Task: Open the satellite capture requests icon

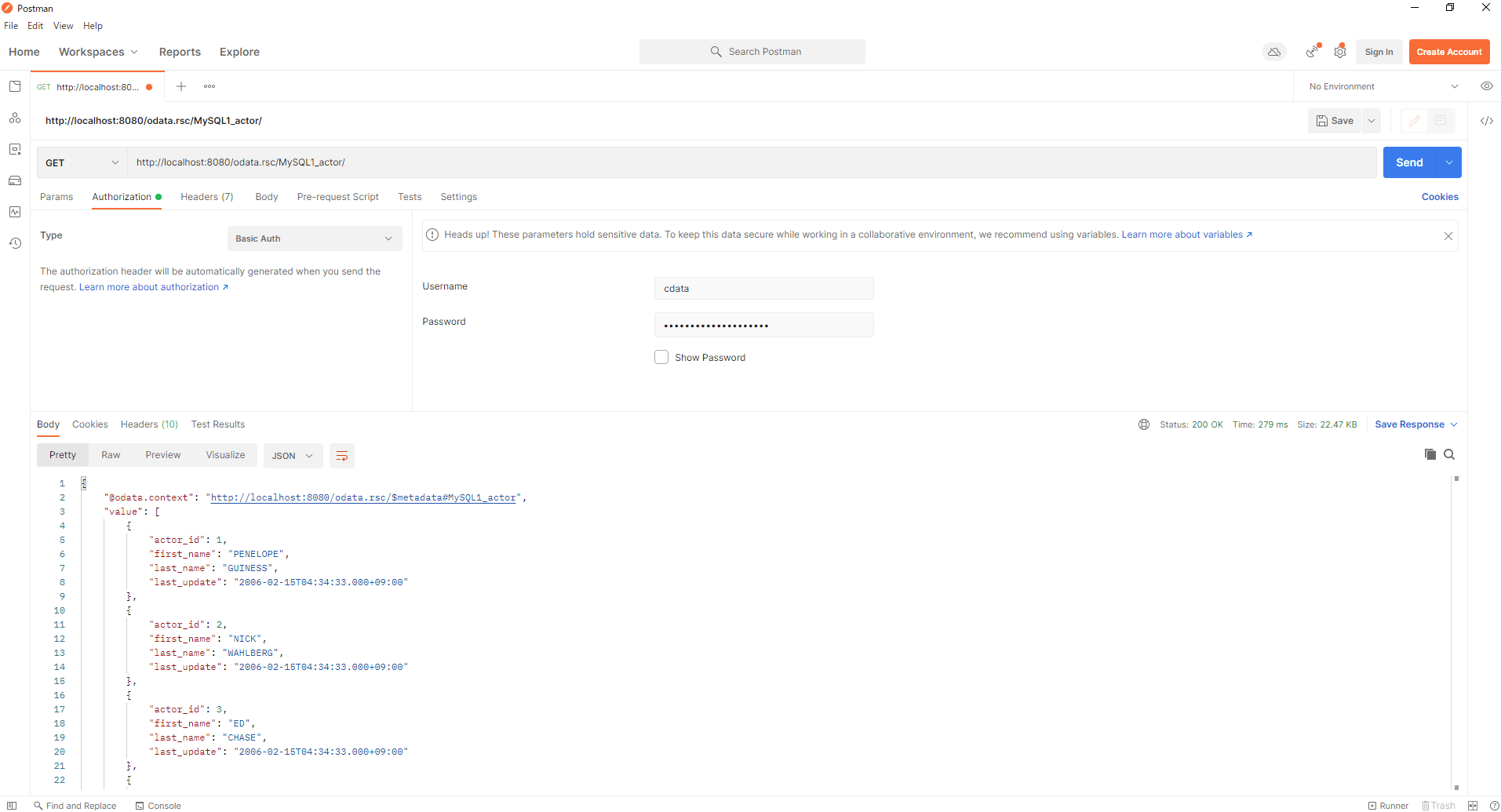Action: (x=1312, y=52)
